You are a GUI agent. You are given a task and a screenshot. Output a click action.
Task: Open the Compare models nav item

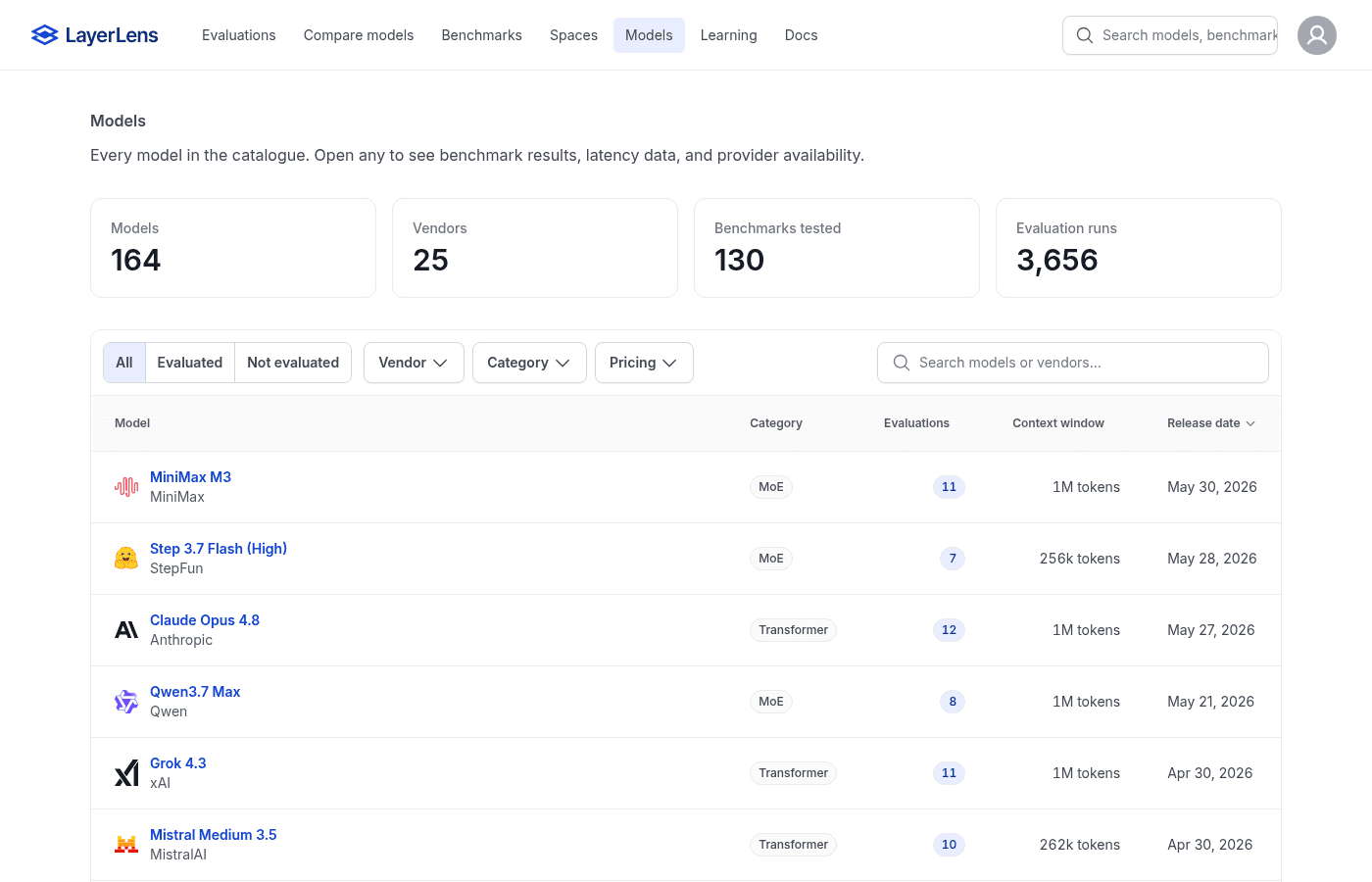pos(359,35)
